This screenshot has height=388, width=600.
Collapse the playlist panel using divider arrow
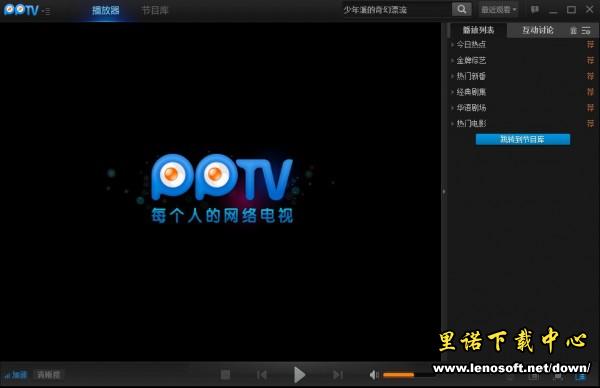click(444, 191)
